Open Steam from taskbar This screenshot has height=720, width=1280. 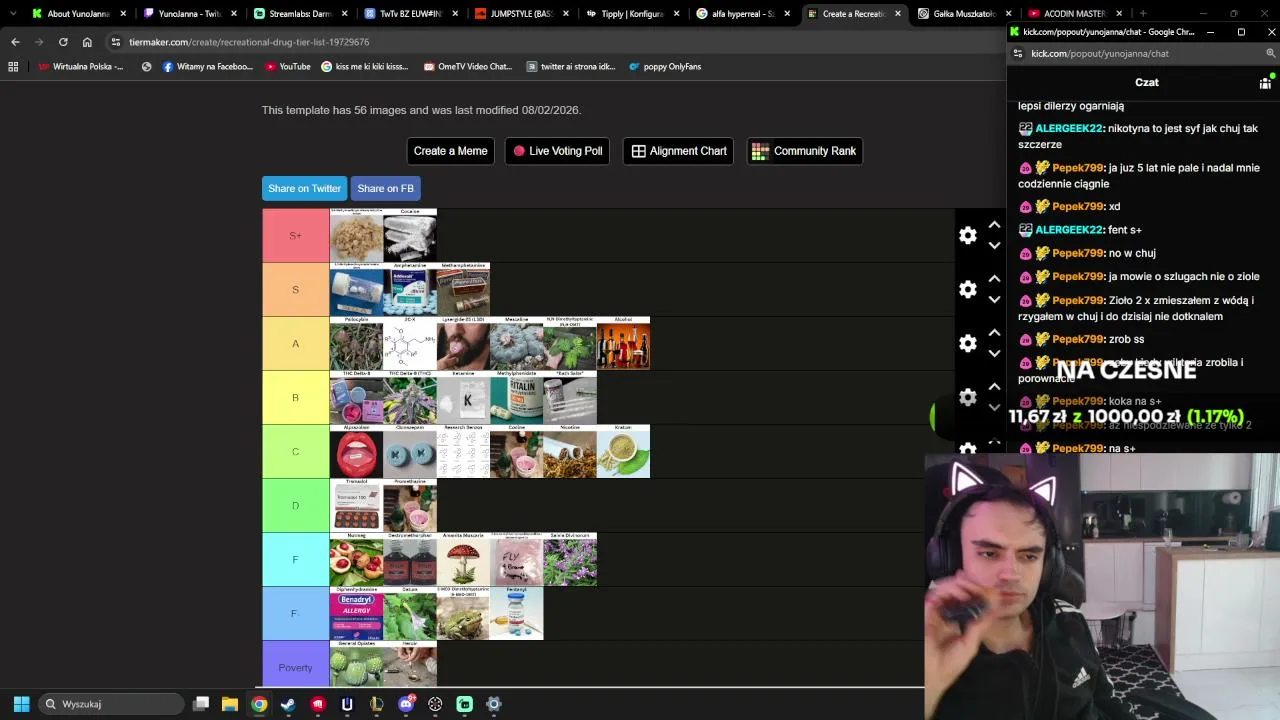pos(288,704)
